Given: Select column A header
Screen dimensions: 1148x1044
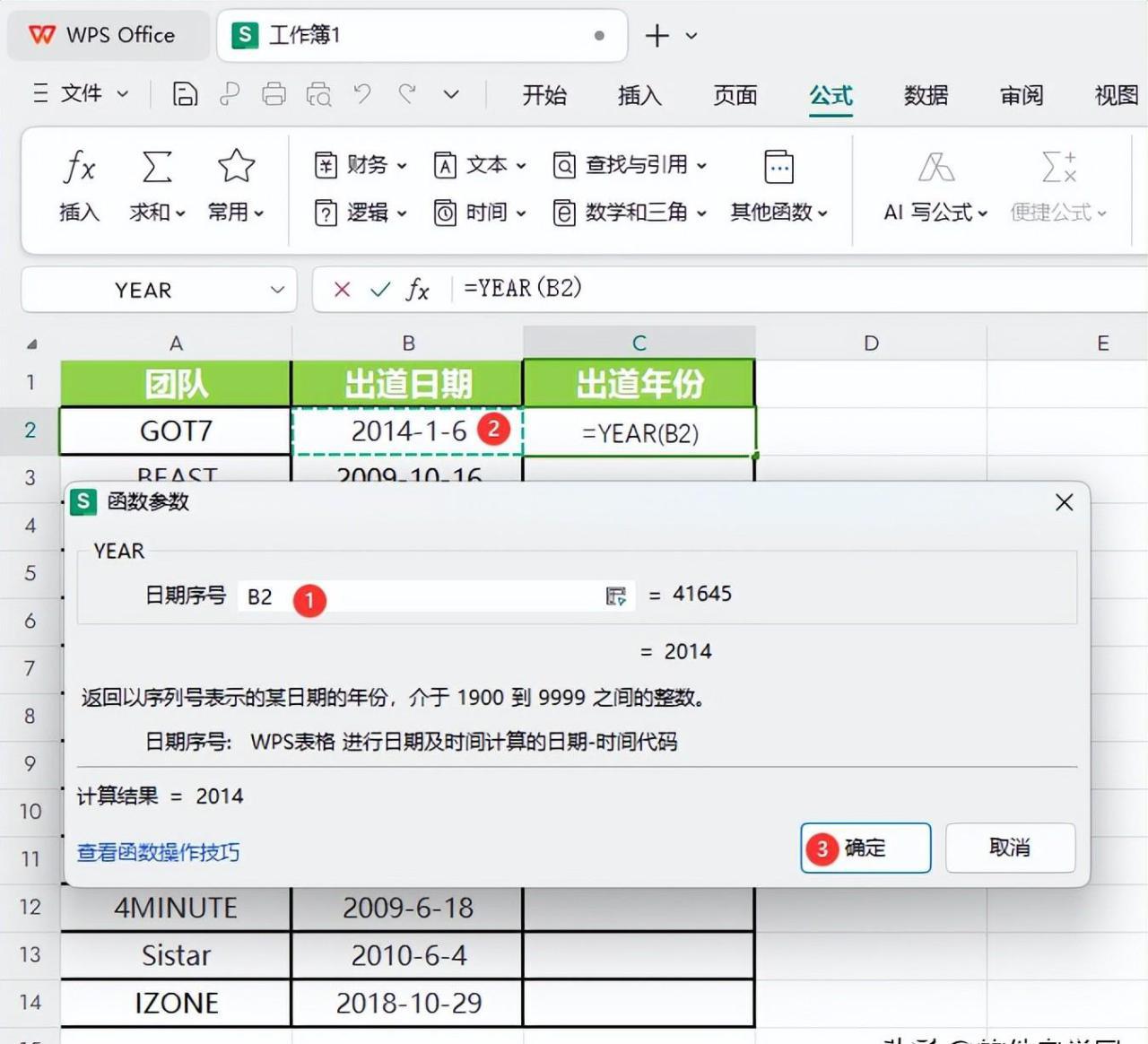Looking at the screenshot, I should (x=176, y=343).
